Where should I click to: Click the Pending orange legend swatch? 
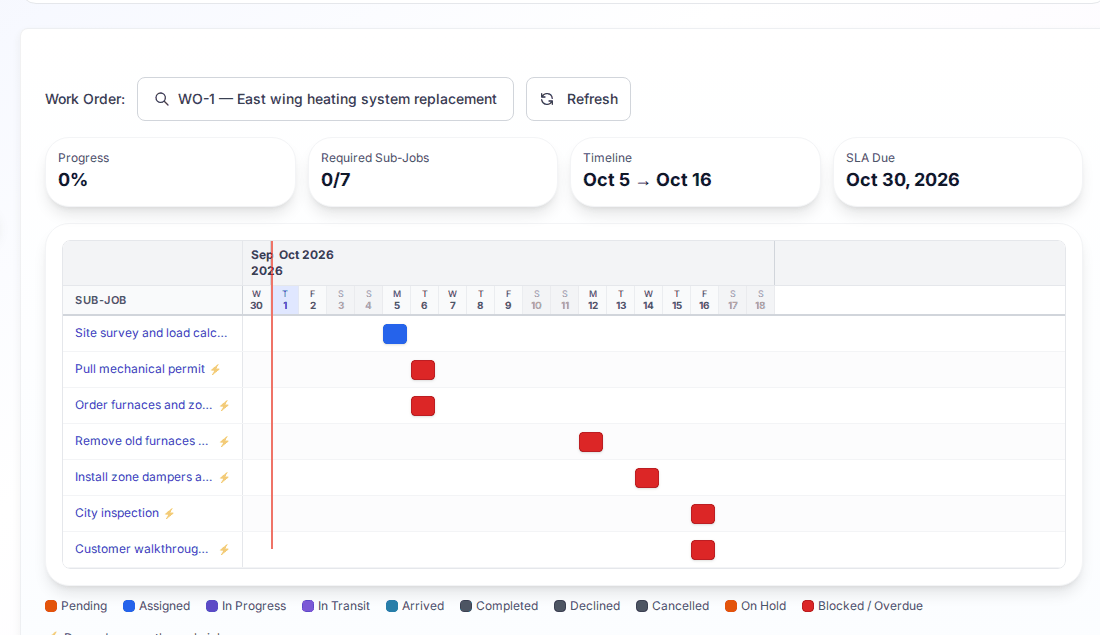(x=51, y=606)
